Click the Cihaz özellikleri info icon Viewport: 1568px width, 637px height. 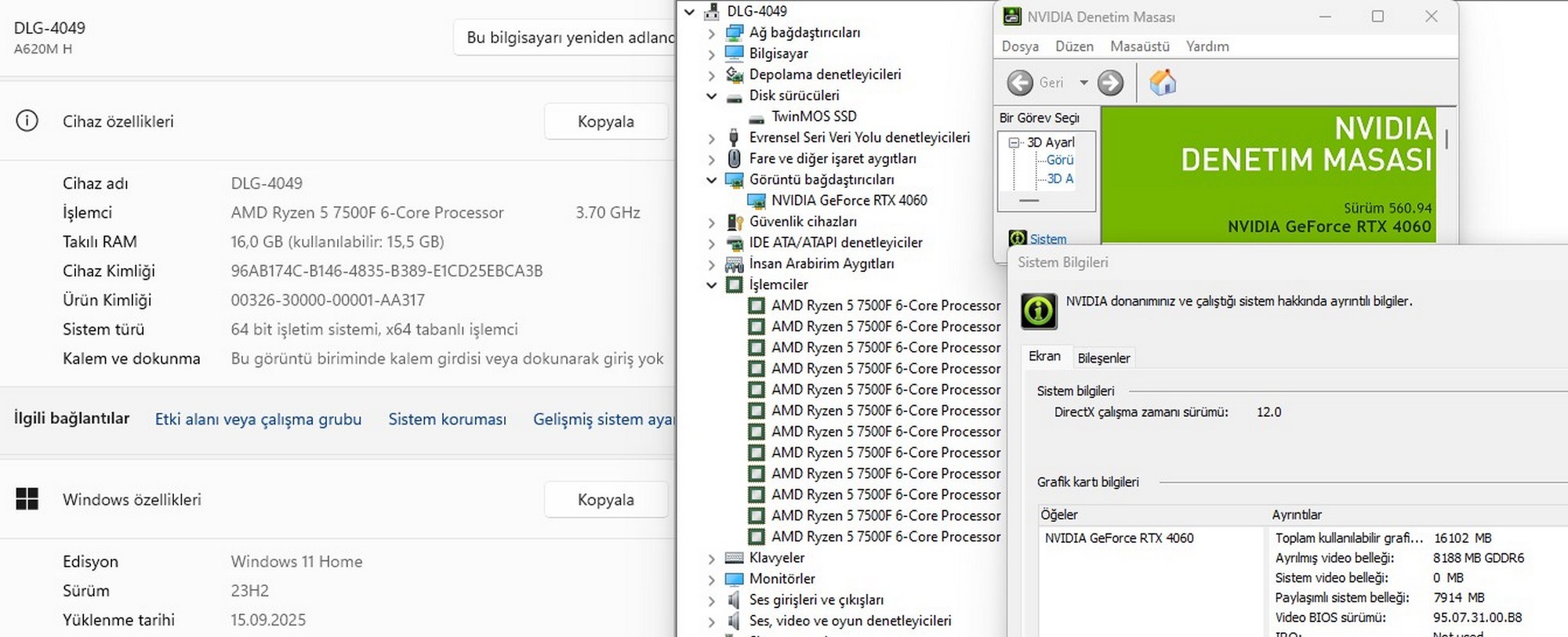[27, 121]
